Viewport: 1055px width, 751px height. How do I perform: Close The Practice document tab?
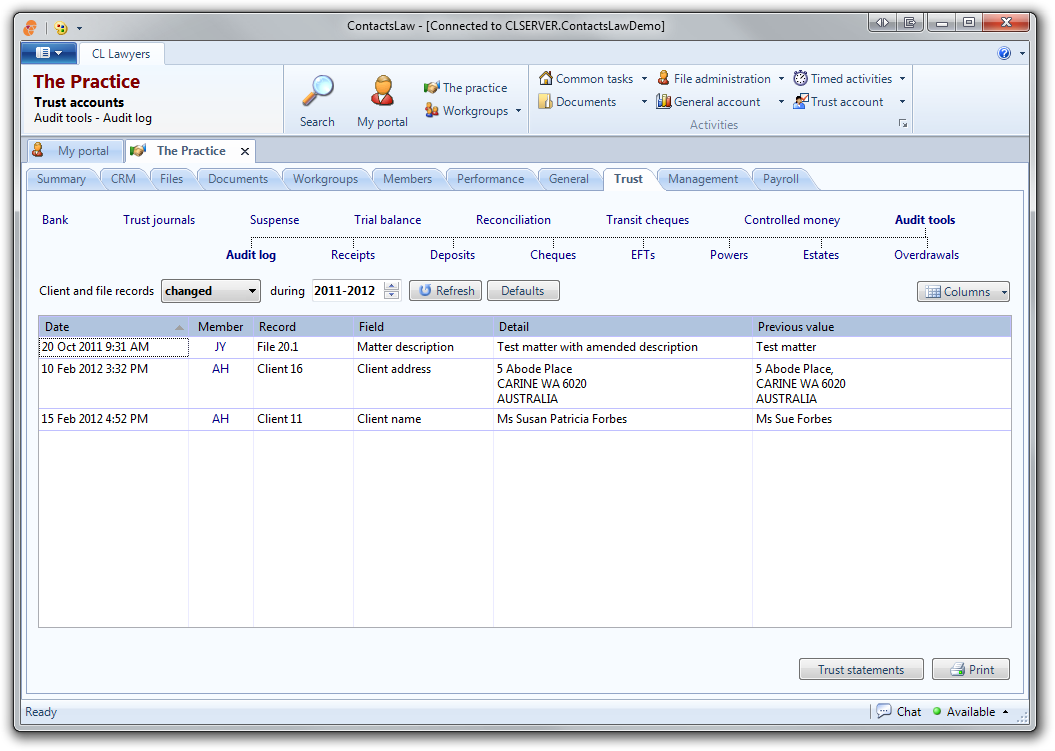point(245,151)
